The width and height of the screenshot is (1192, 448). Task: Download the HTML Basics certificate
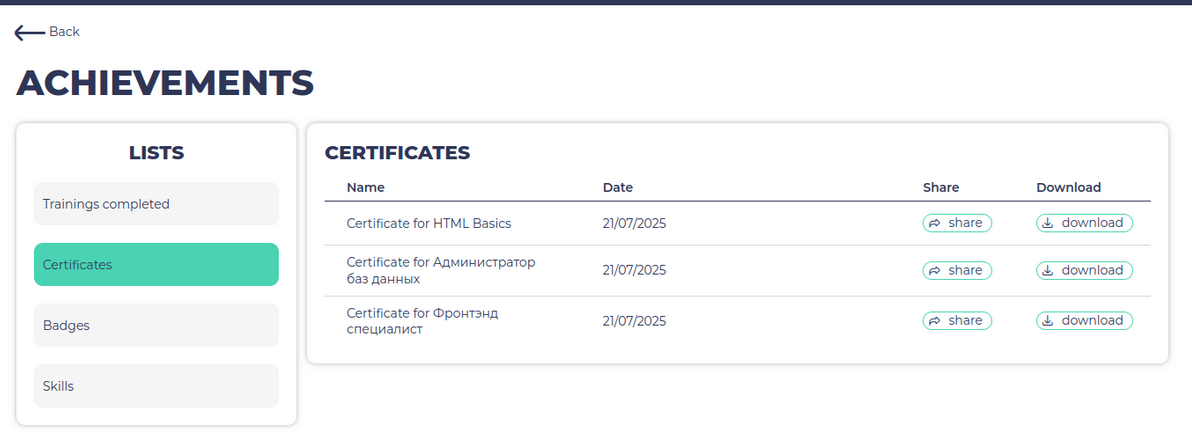pyautogui.click(x=1084, y=223)
